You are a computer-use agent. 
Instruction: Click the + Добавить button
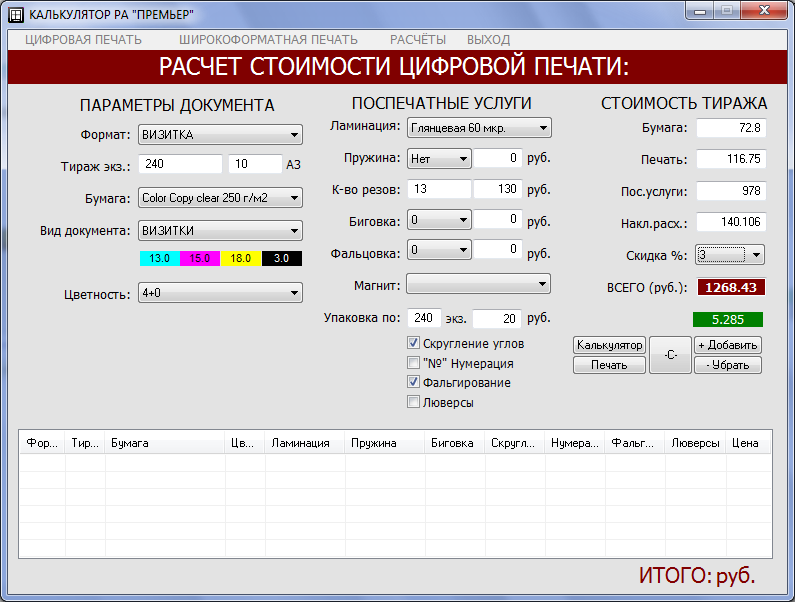click(728, 345)
